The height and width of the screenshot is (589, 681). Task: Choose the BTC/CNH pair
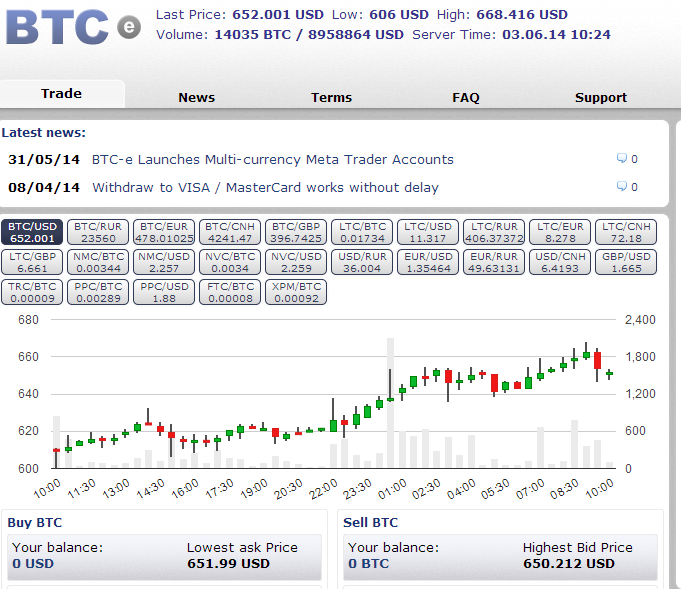coord(230,232)
